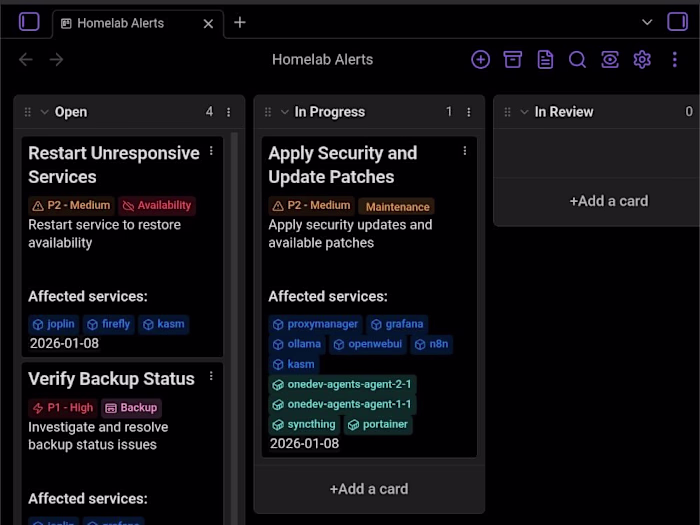Click P2 - Medium tag on Restart card
700x525 pixels.
tap(71, 205)
